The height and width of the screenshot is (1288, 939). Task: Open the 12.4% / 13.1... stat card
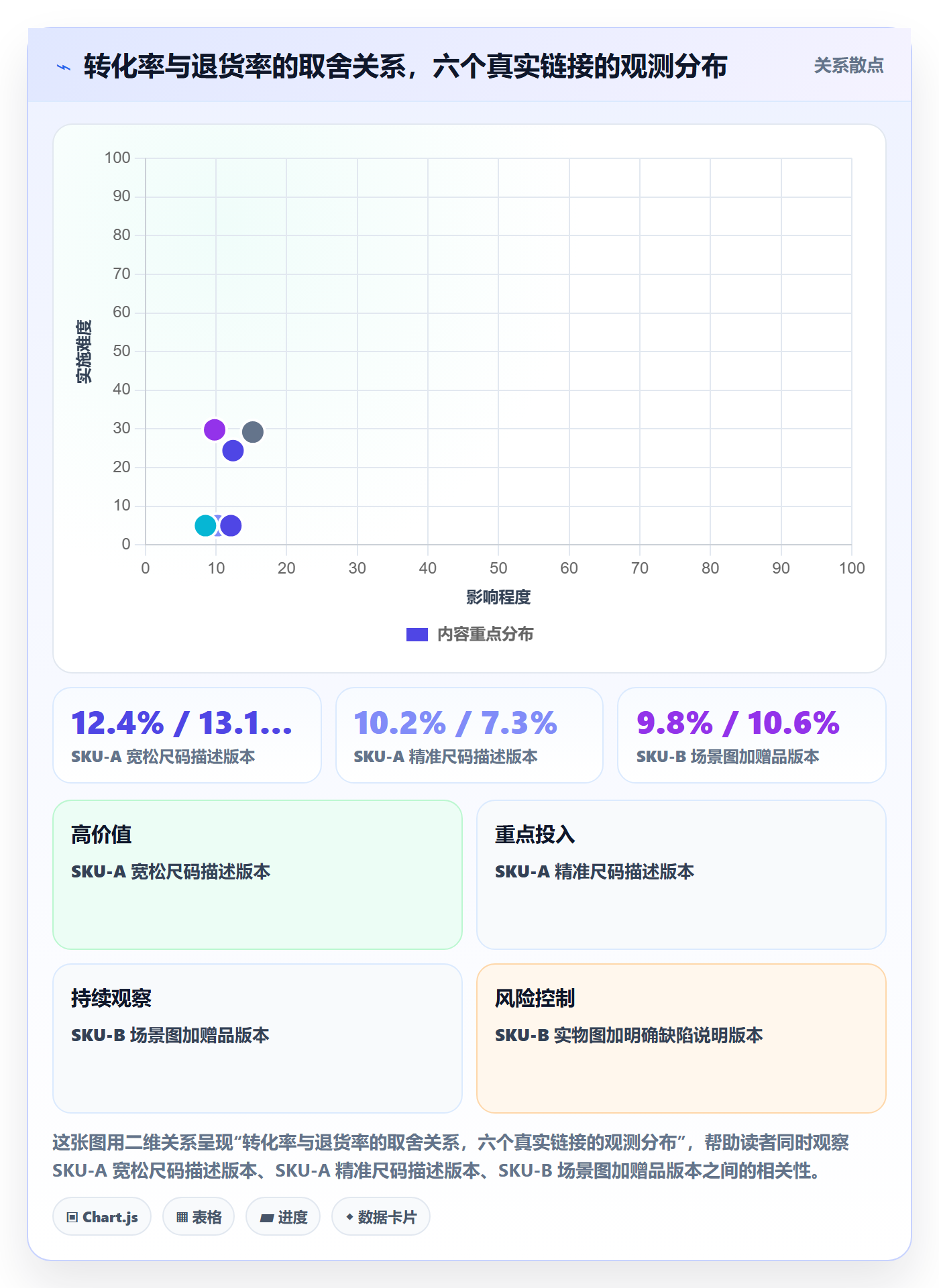pos(187,735)
